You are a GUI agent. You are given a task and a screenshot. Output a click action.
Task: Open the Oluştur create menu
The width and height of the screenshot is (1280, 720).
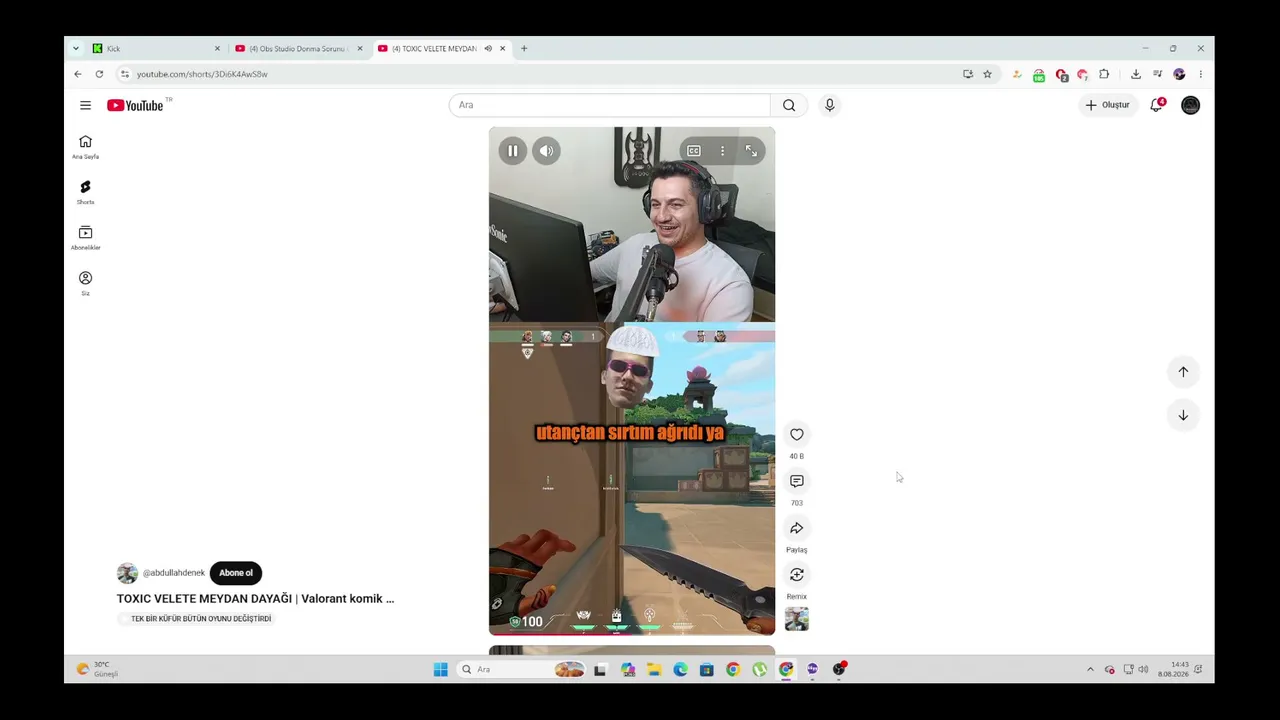tap(1108, 105)
